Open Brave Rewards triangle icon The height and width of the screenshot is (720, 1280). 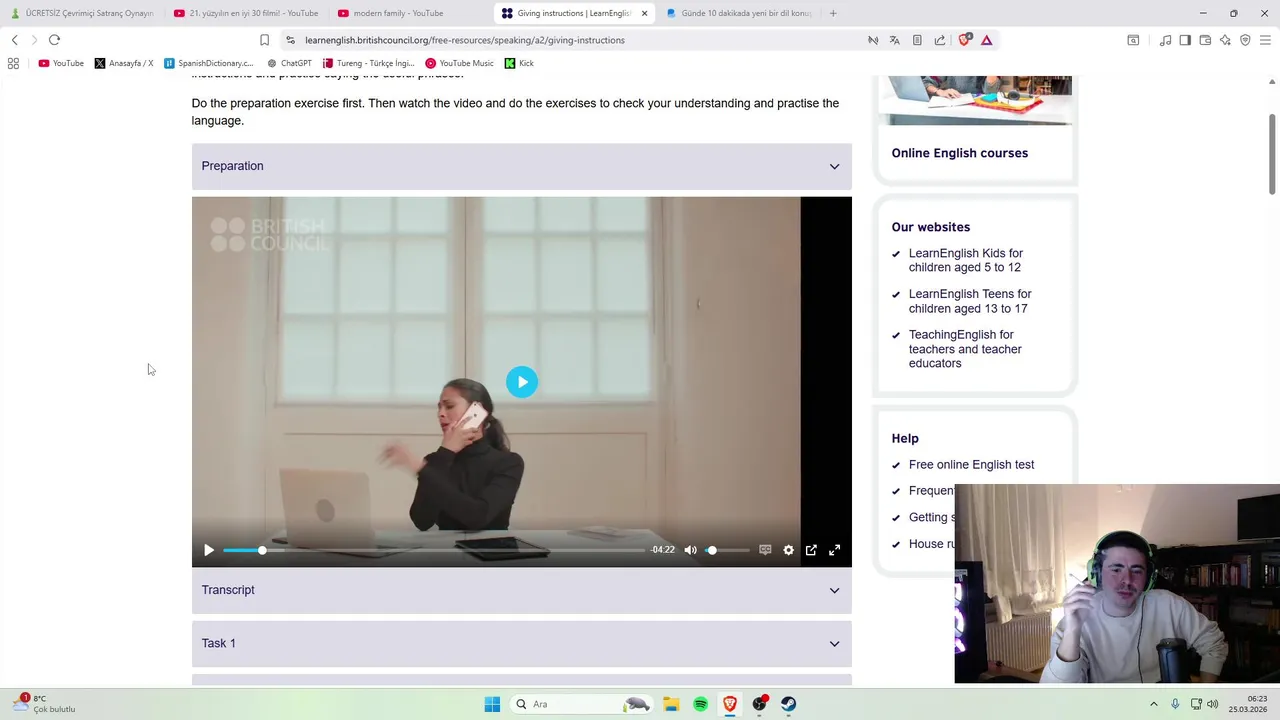(x=986, y=40)
